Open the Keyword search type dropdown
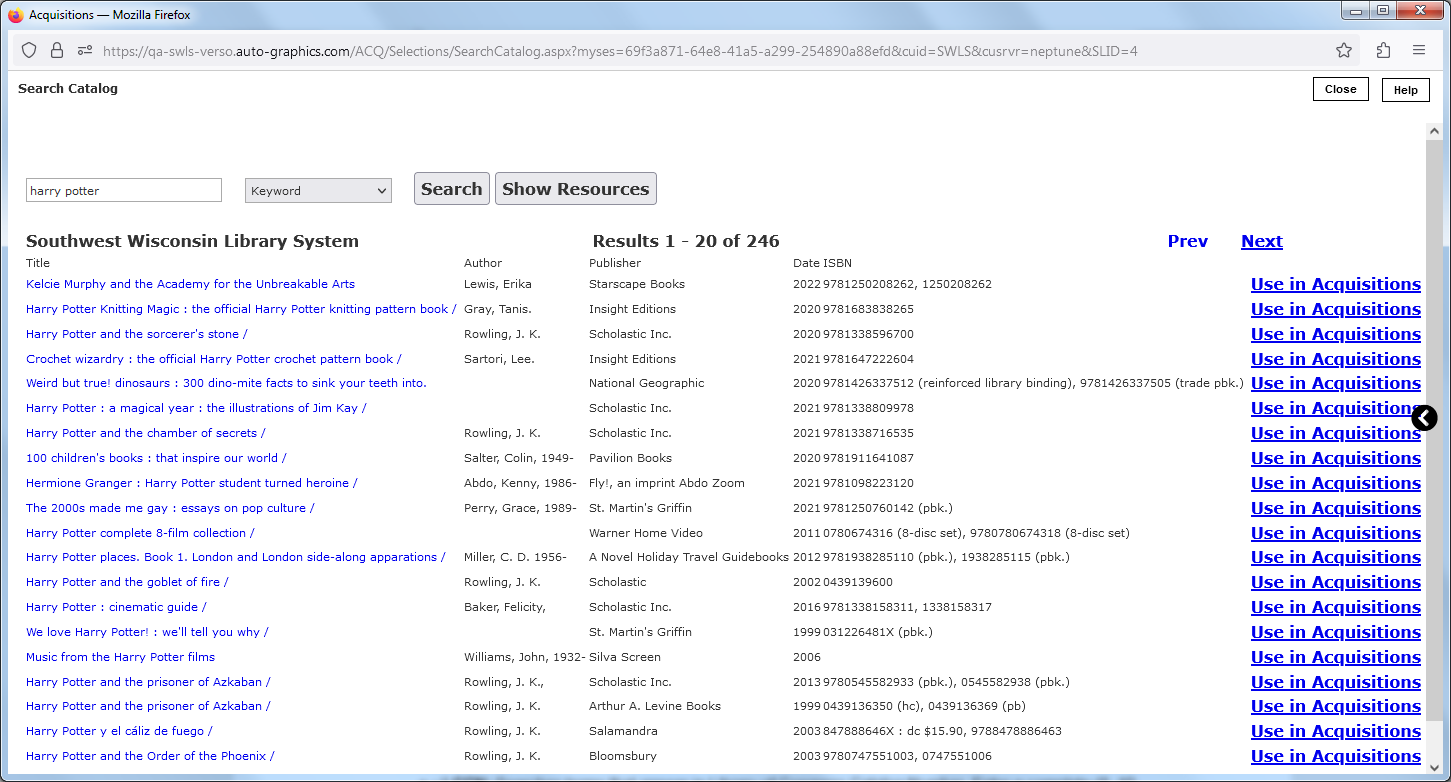This screenshot has height=782, width=1451. pyautogui.click(x=318, y=190)
